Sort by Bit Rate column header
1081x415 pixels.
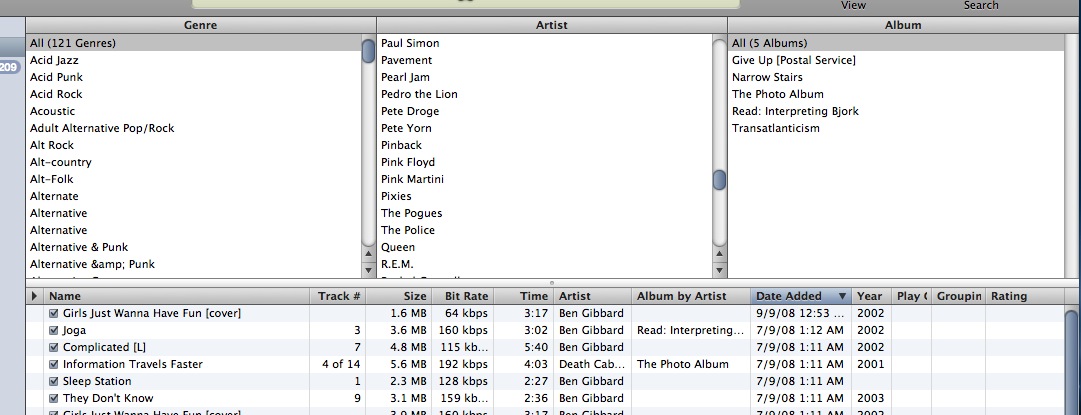pyautogui.click(x=463, y=296)
